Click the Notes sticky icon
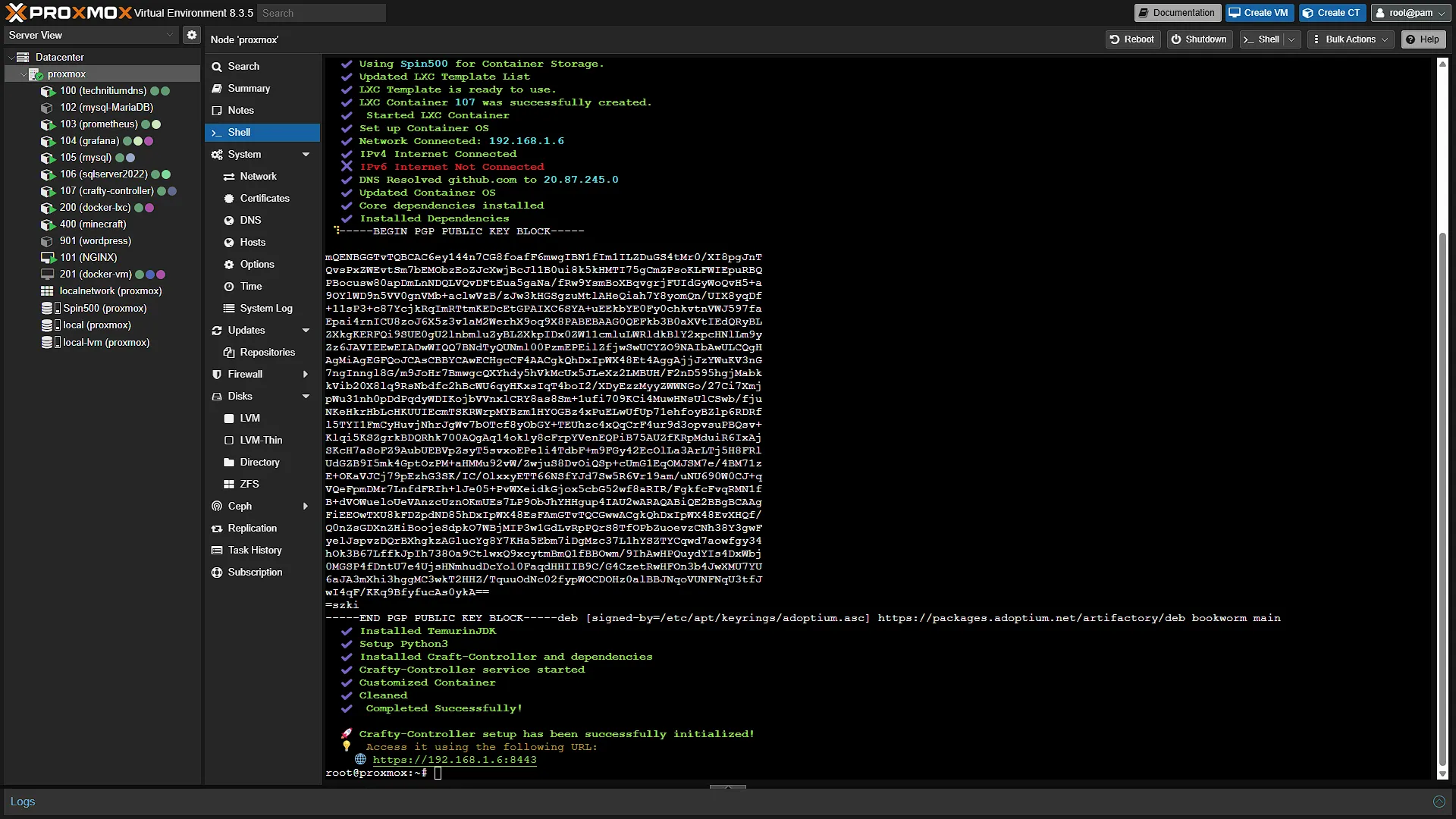The width and height of the screenshot is (1456, 819). point(217,111)
